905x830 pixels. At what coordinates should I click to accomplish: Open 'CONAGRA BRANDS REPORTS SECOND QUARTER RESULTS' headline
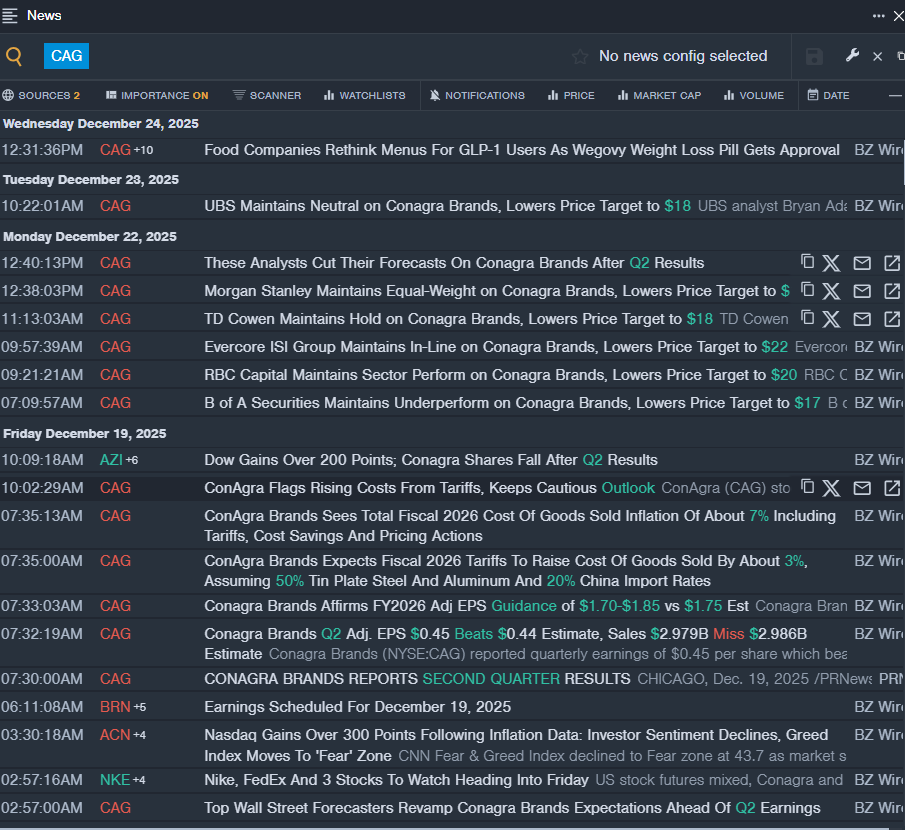coord(417,679)
